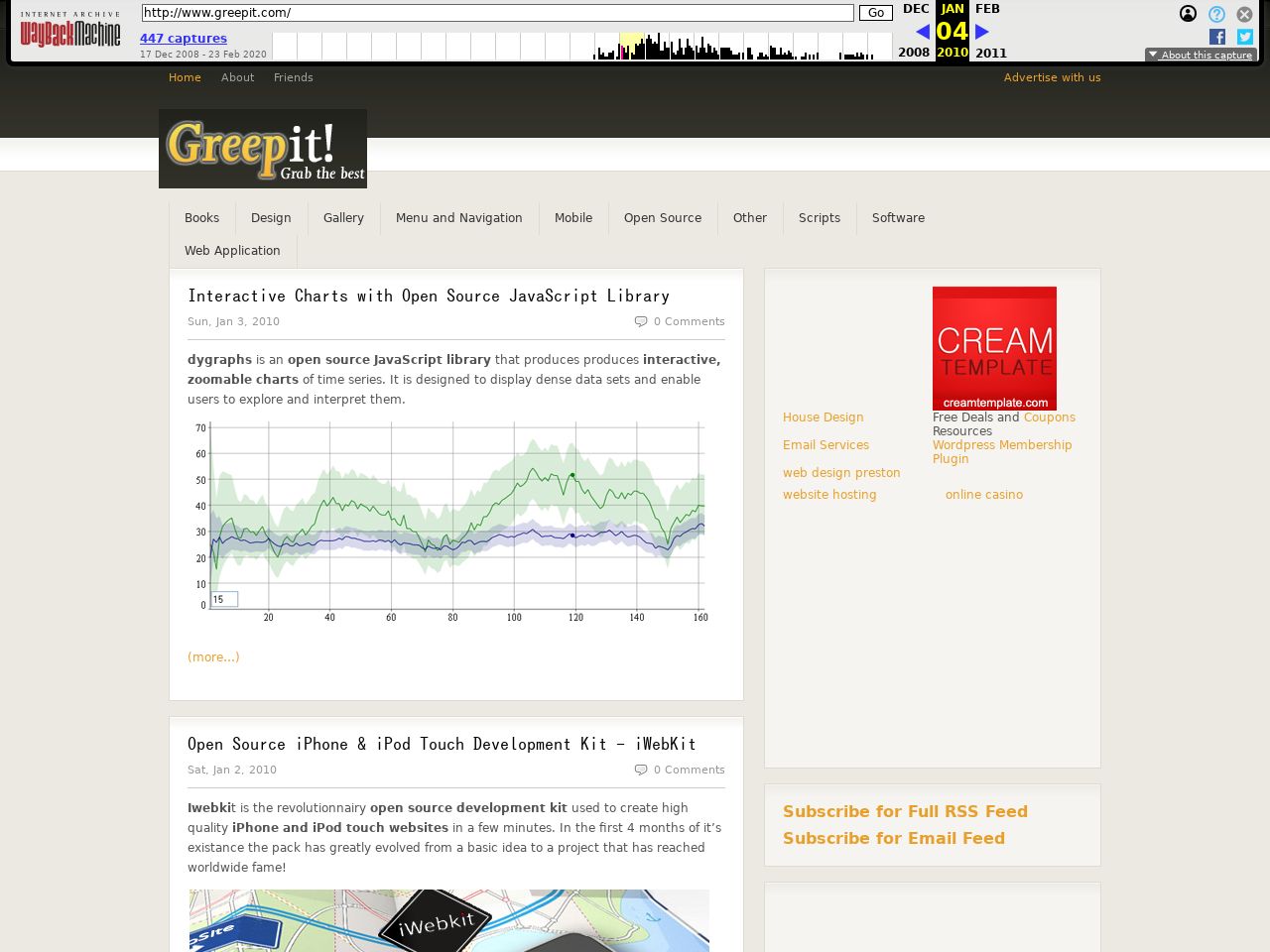Screen dimensions: 1270x952
Task: Share capture on Twitter
Action: (x=1245, y=37)
